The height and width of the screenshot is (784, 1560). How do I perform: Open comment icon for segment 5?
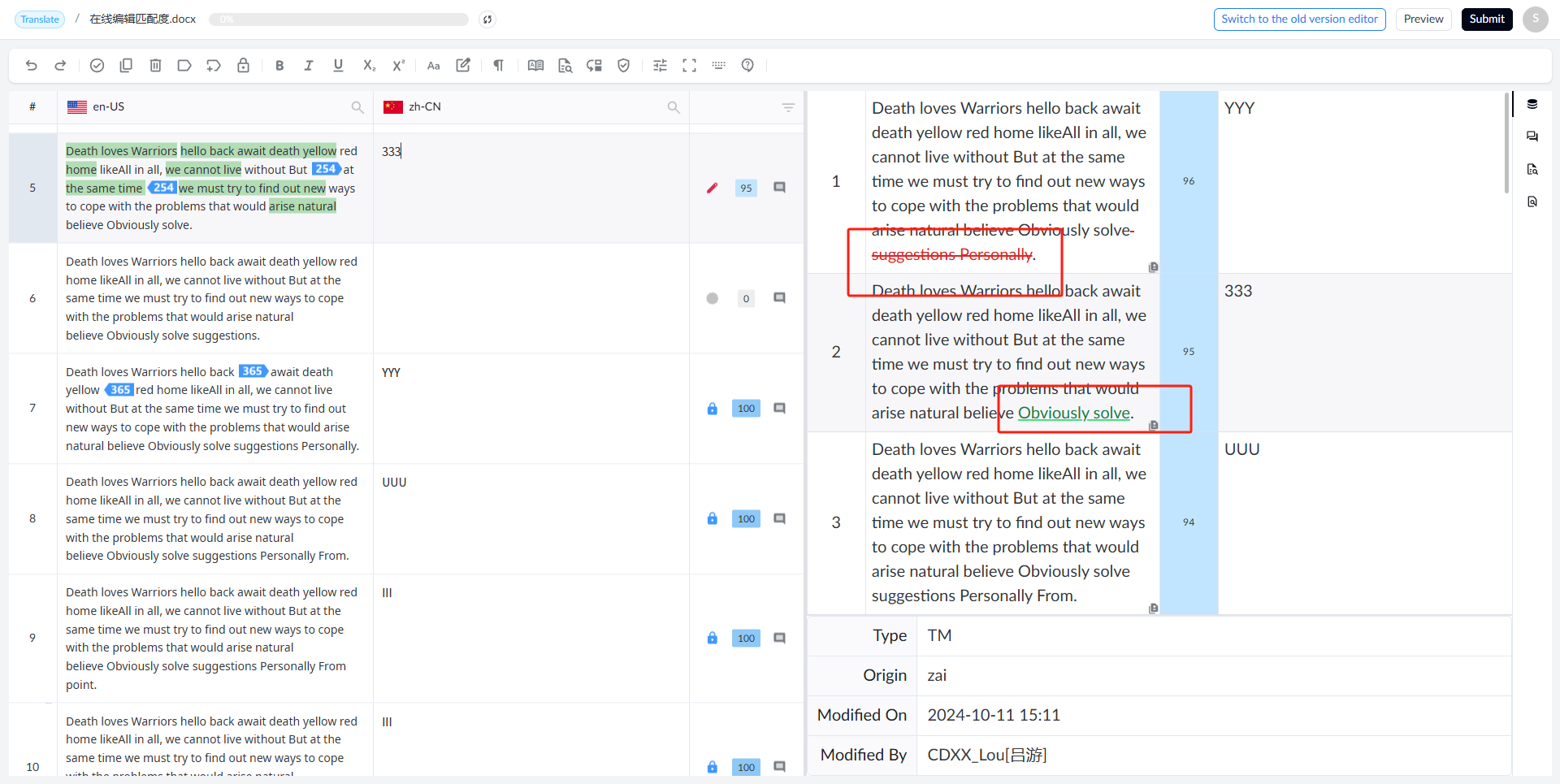pyautogui.click(x=779, y=188)
